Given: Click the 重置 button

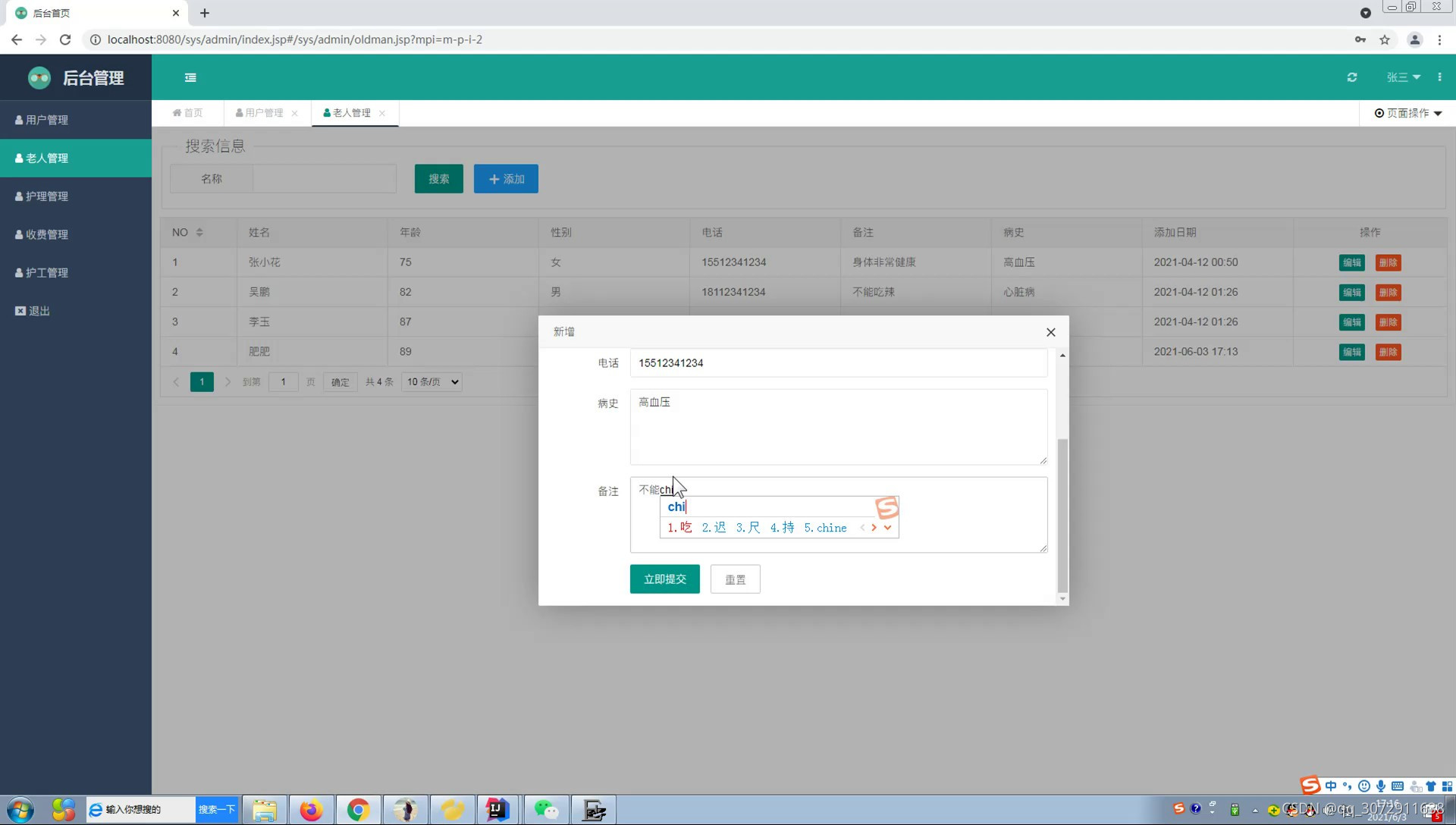Looking at the screenshot, I should click(x=736, y=579).
